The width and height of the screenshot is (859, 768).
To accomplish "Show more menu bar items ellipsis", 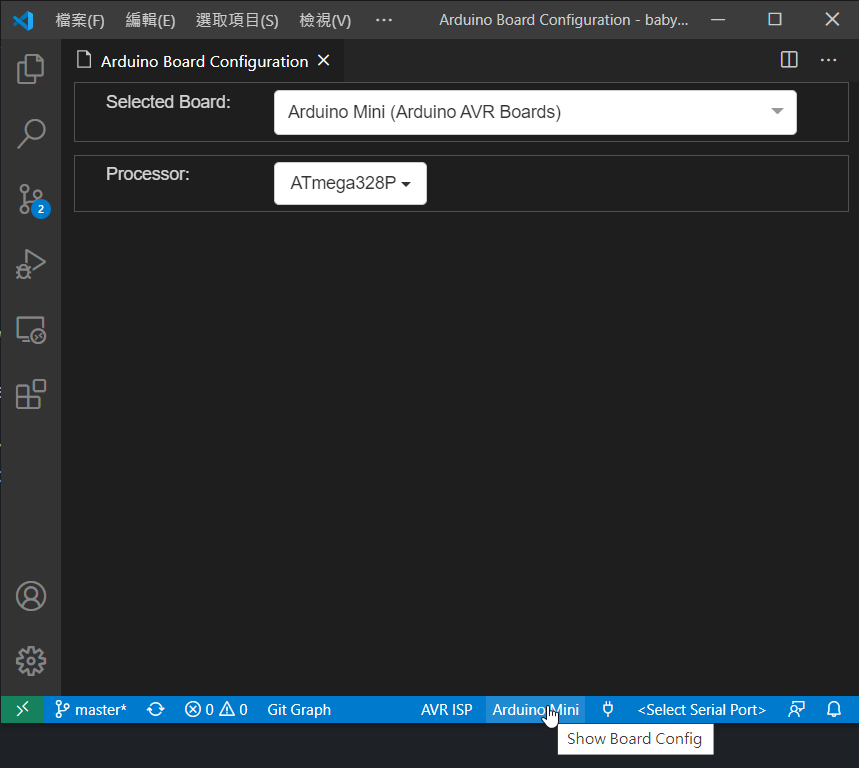I will [x=383, y=20].
